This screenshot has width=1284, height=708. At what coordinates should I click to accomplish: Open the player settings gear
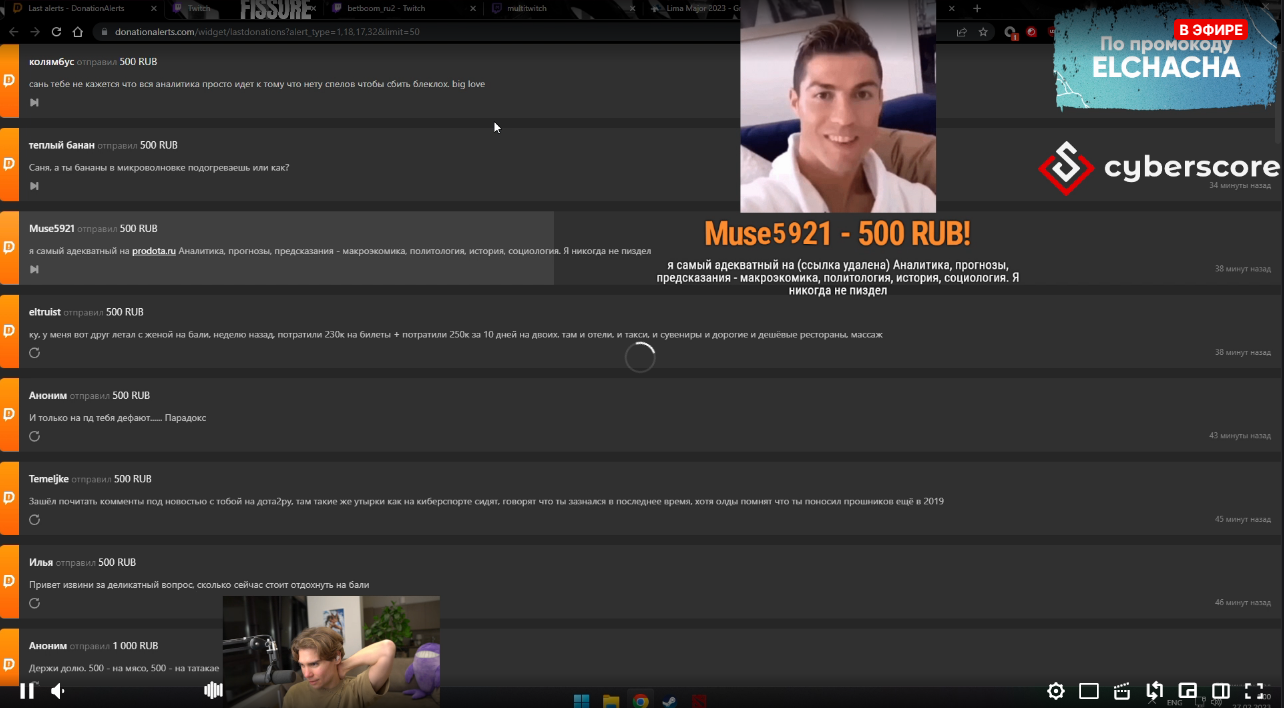click(x=1056, y=691)
